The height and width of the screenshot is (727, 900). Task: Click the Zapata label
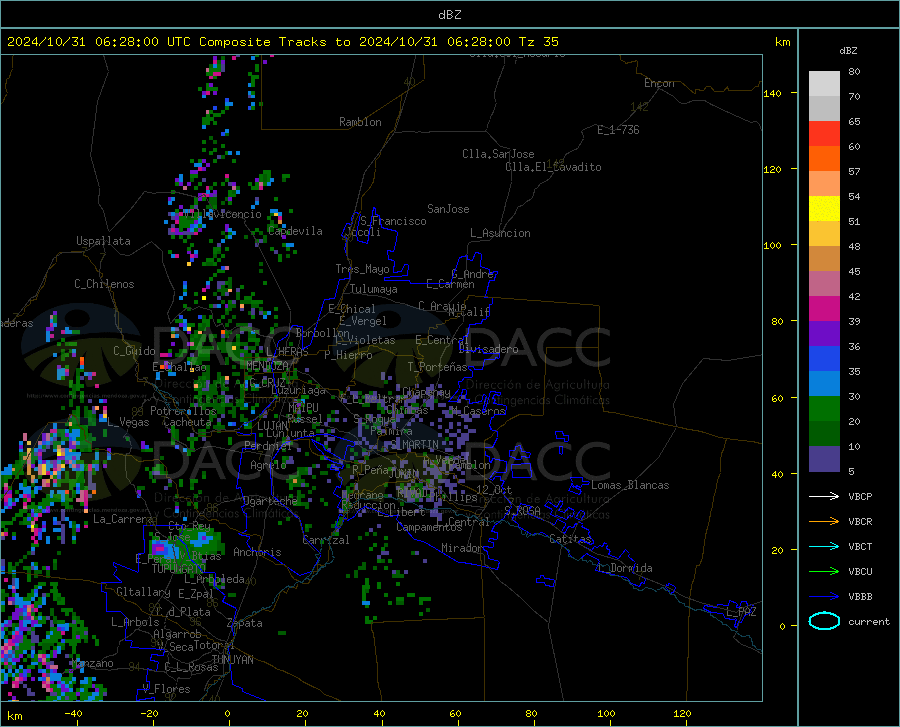tap(245, 623)
